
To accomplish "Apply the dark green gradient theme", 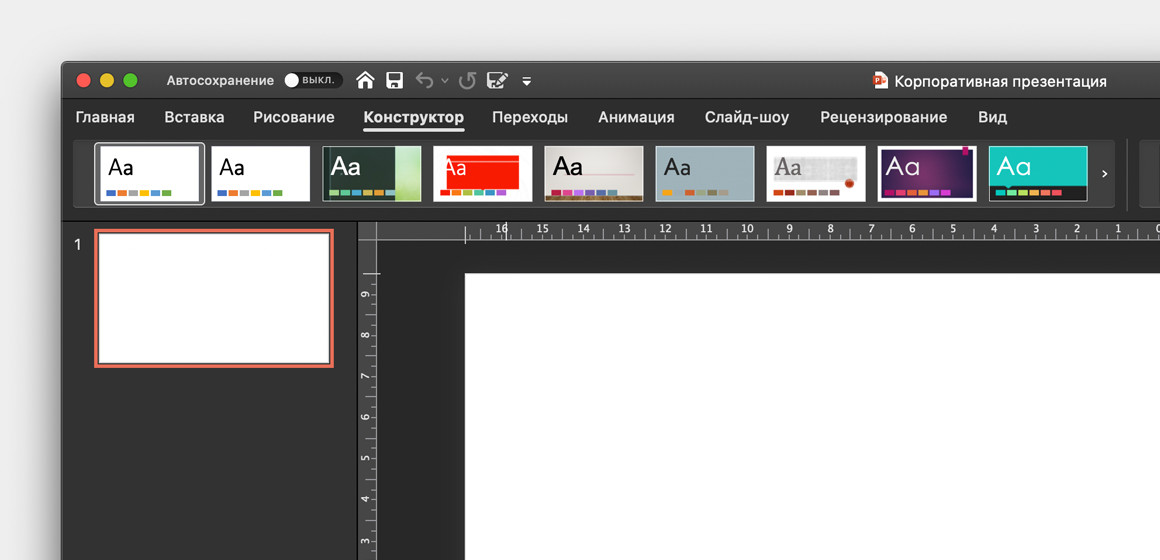I will [x=371, y=174].
